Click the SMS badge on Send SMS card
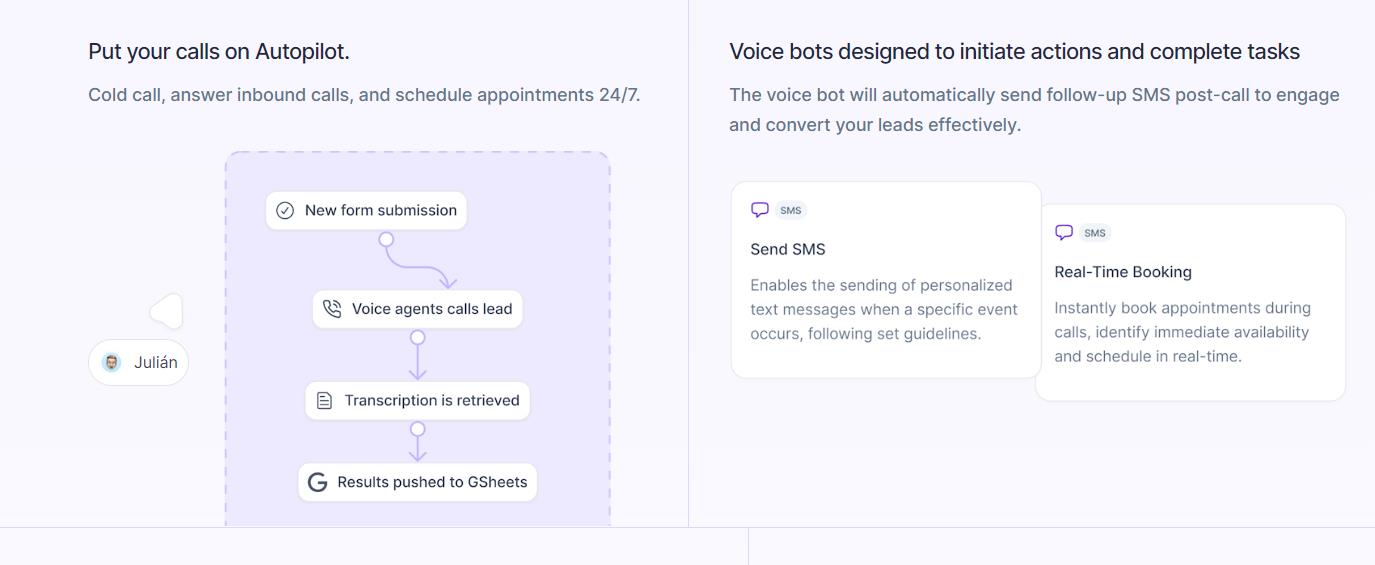 (791, 210)
